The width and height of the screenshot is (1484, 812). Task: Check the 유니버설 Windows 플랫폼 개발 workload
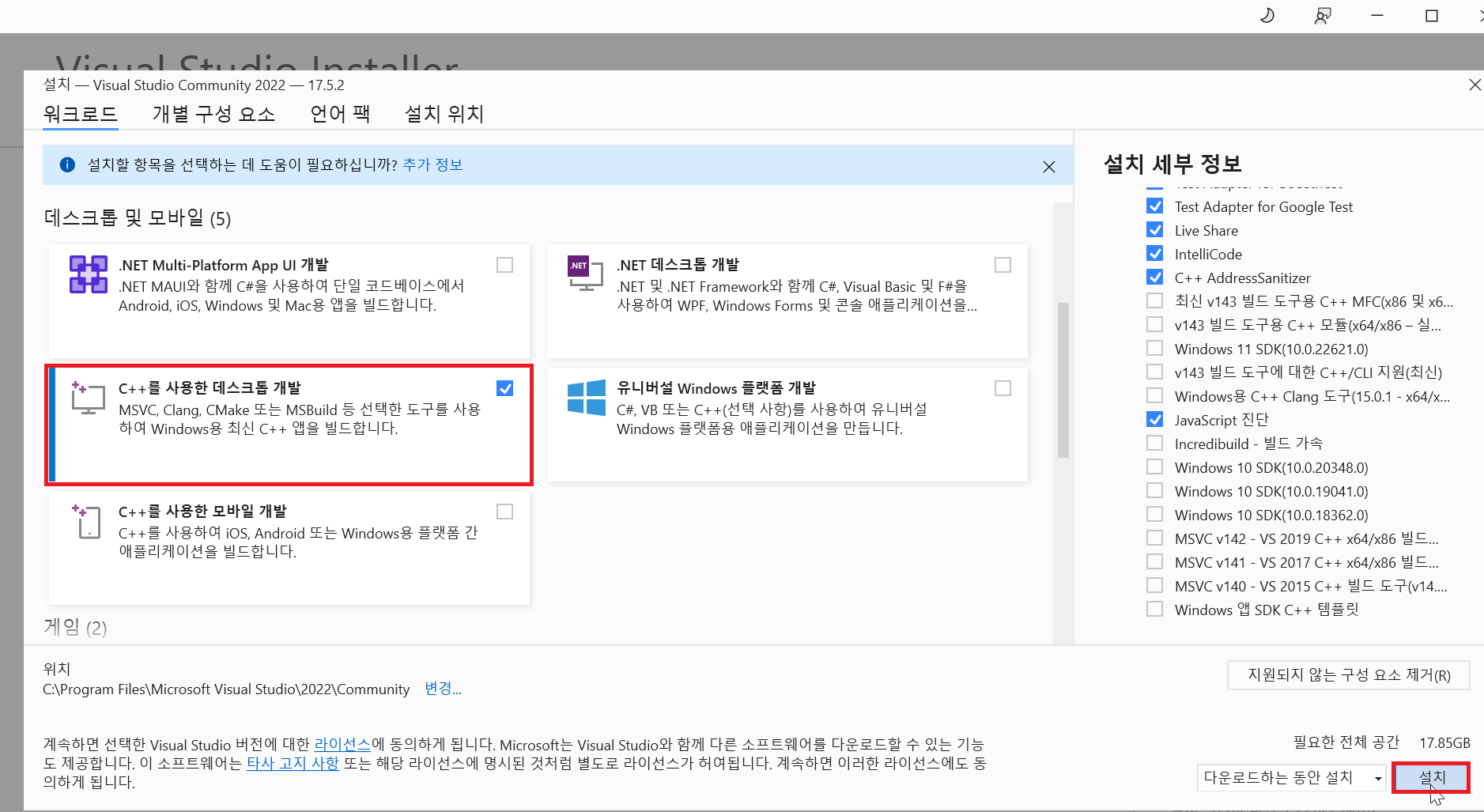[x=1003, y=388]
